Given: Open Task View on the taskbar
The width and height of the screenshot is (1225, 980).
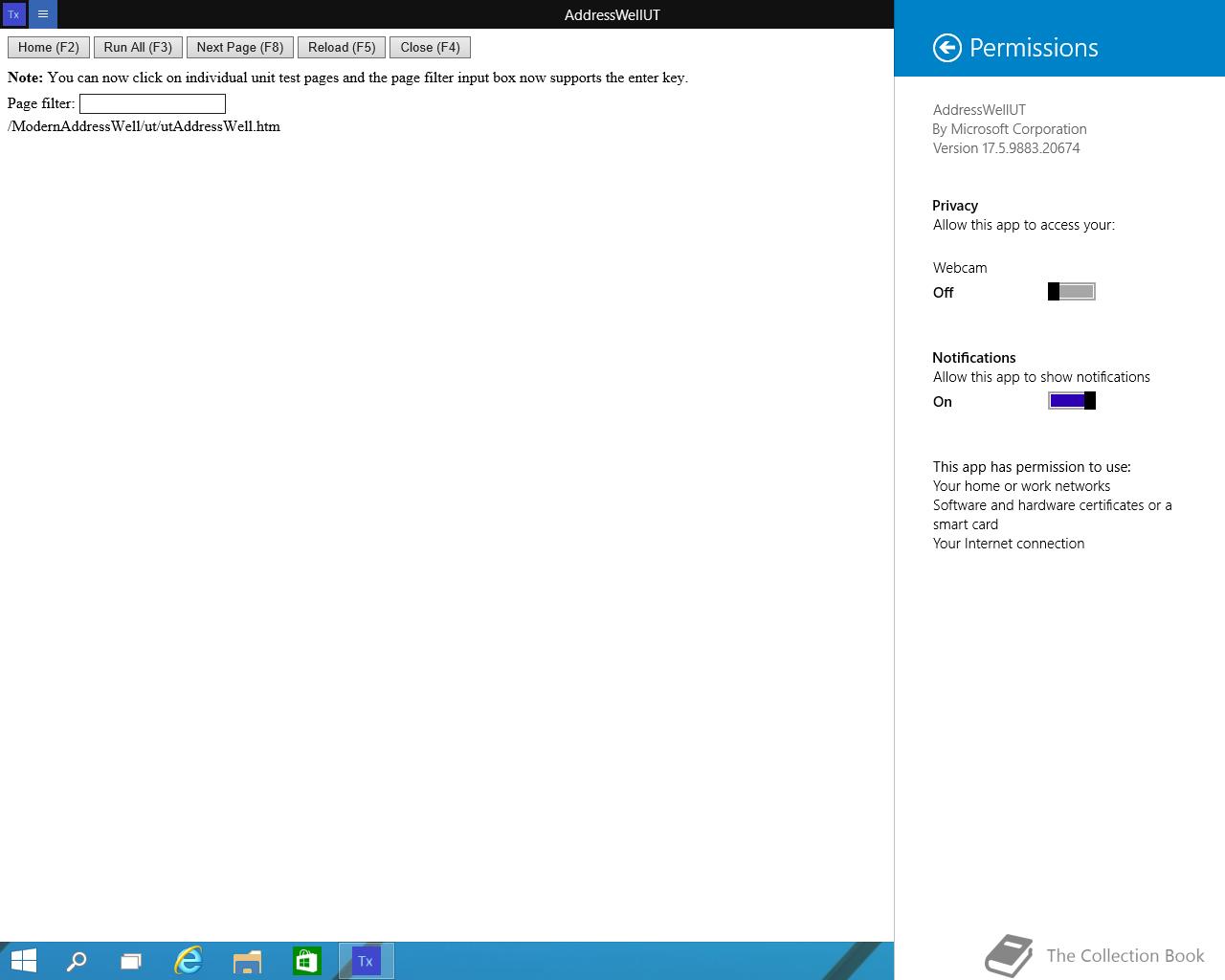Looking at the screenshot, I should [x=131, y=961].
